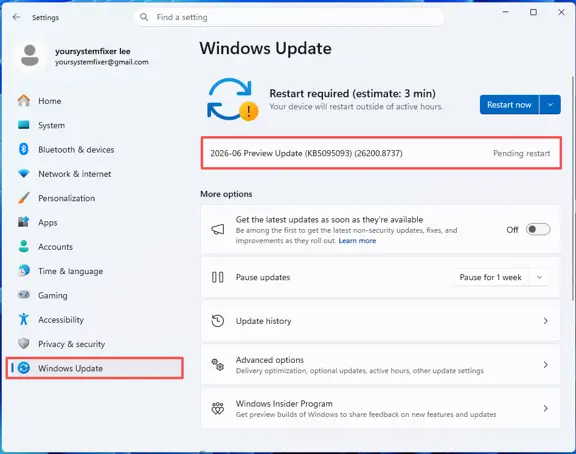
Task: Click the Bluetooth icon in sidebar
Action: [24, 149]
